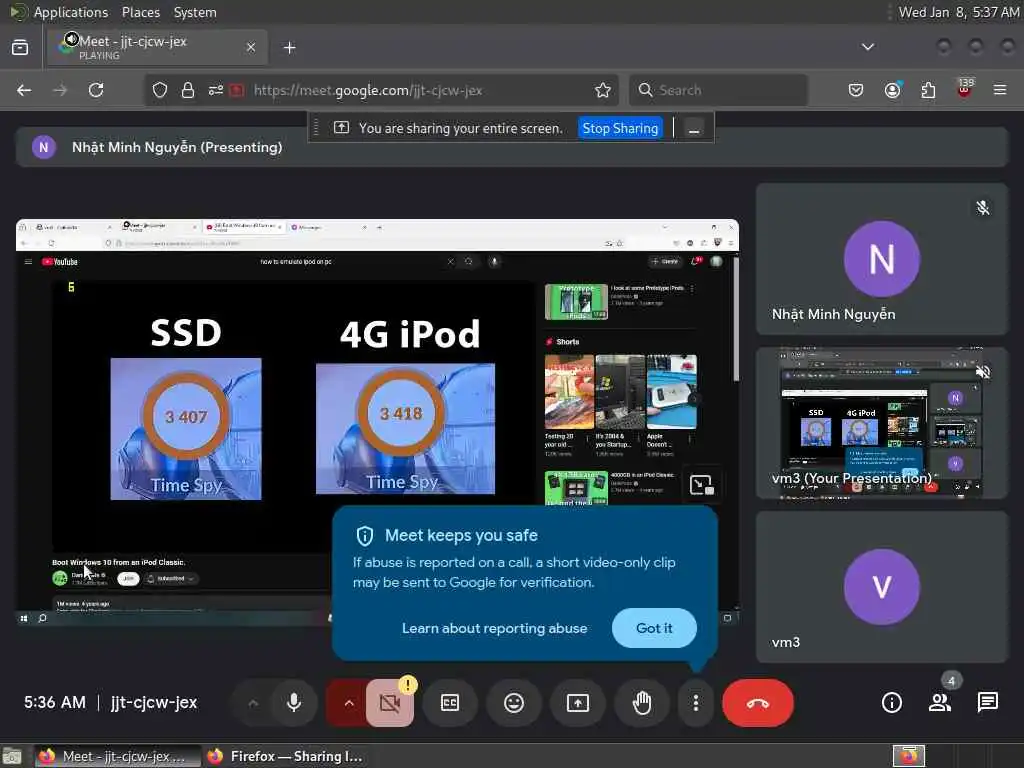Open the list all tabs chevron
Image resolution: width=1024 pixels, height=768 pixels.
(868, 47)
